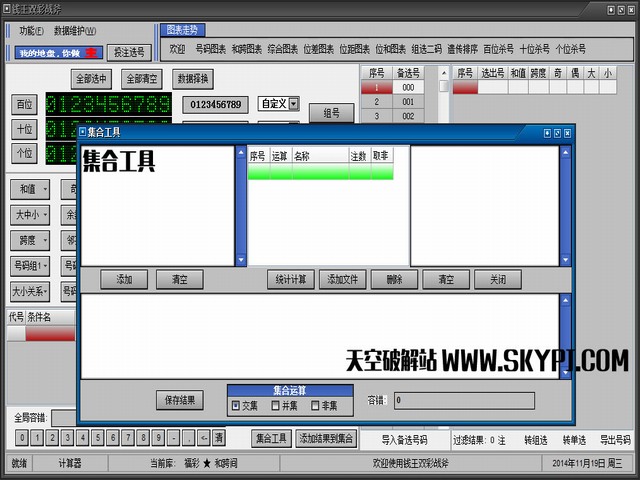This screenshot has height=480, width=640.
Task: Select the 交集 intersection option
Action: 236,405
